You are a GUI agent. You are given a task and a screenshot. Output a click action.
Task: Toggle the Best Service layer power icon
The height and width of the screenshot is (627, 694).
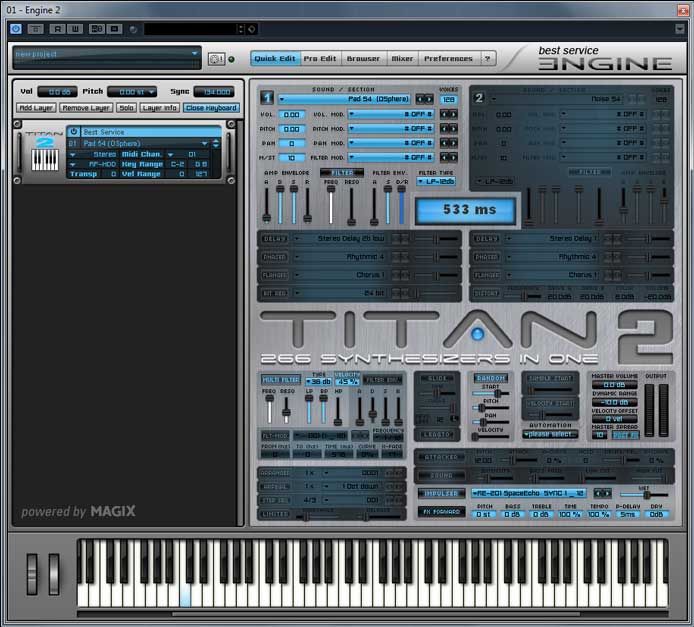tap(73, 131)
